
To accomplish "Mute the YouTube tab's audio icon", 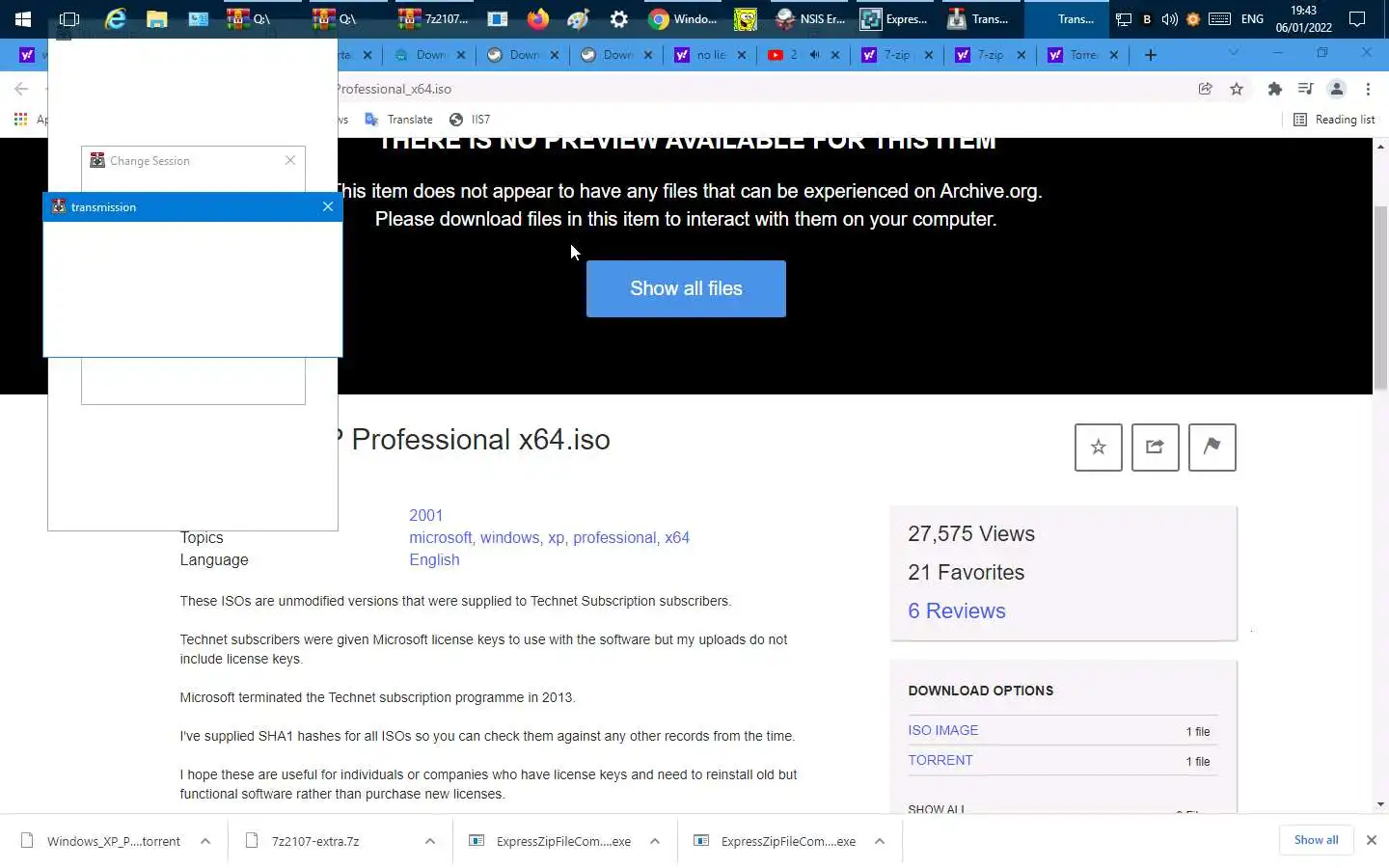I will (x=815, y=55).
